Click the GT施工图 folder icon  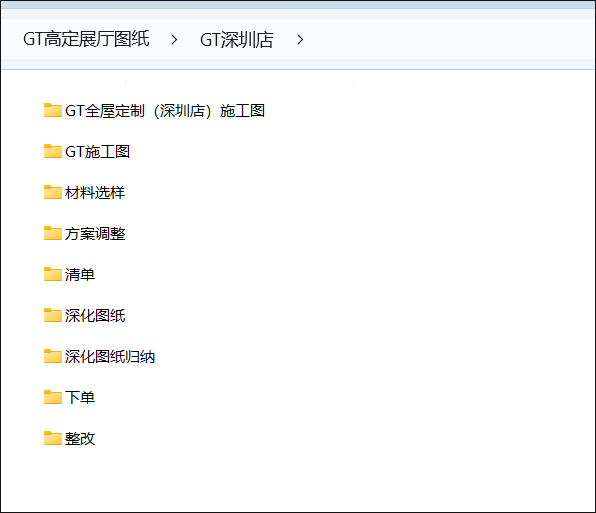53,151
